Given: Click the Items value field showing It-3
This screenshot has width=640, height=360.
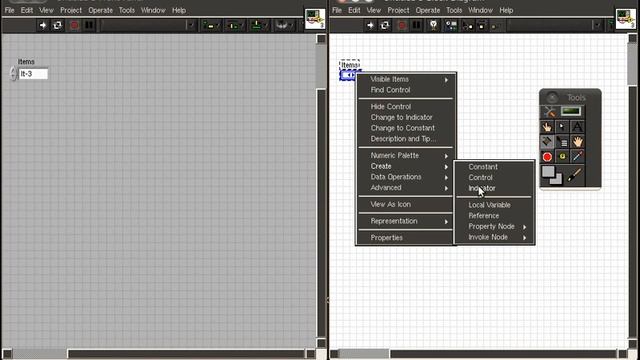Looking at the screenshot, I should pyautogui.click(x=33, y=74).
